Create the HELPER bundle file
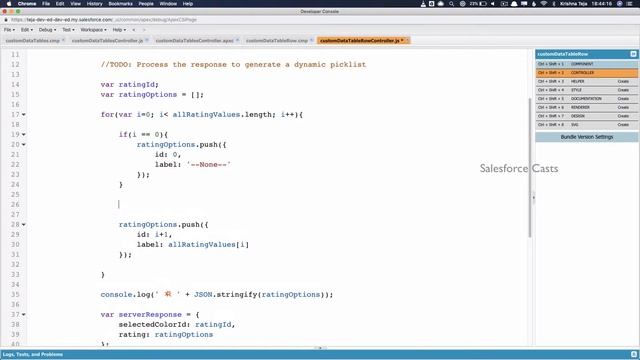The height and width of the screenshot is (360, 640). pyautogui.click(x=623, y=82)
